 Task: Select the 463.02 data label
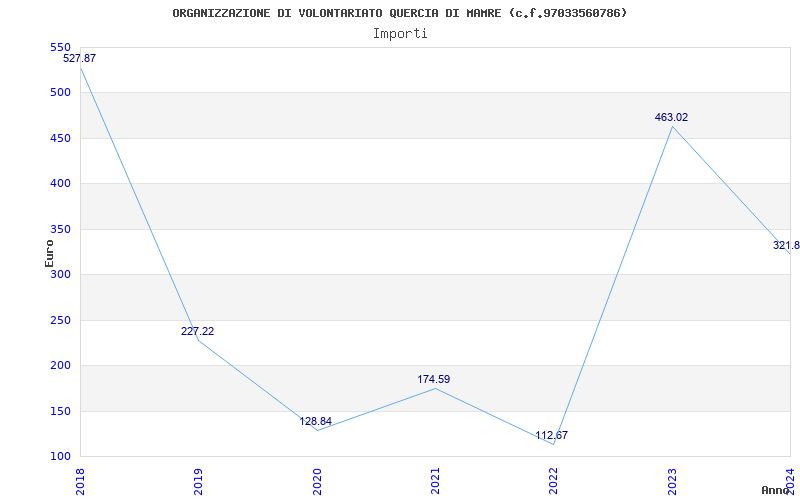[671, 117]
